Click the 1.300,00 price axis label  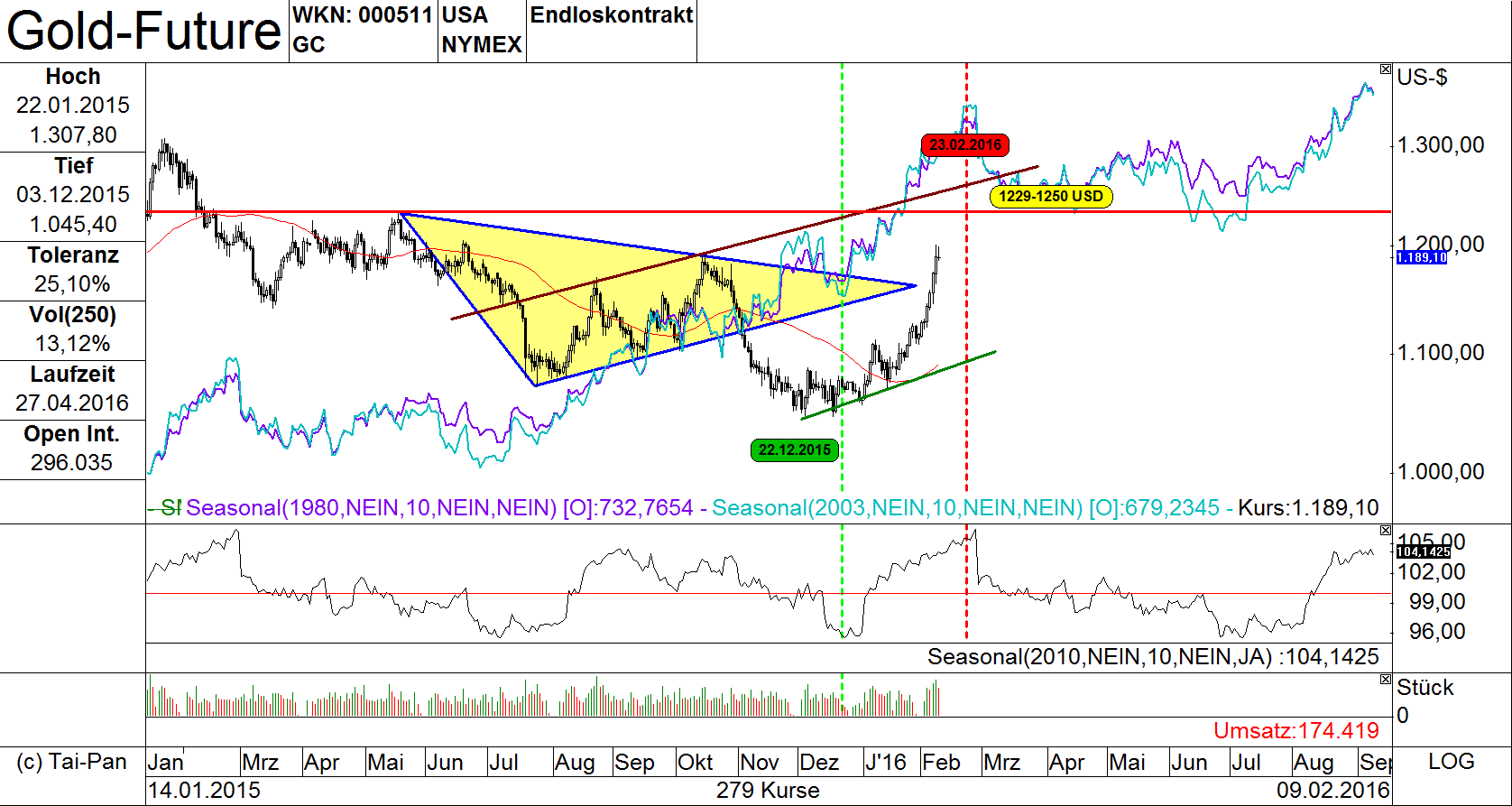(1441, 145)
